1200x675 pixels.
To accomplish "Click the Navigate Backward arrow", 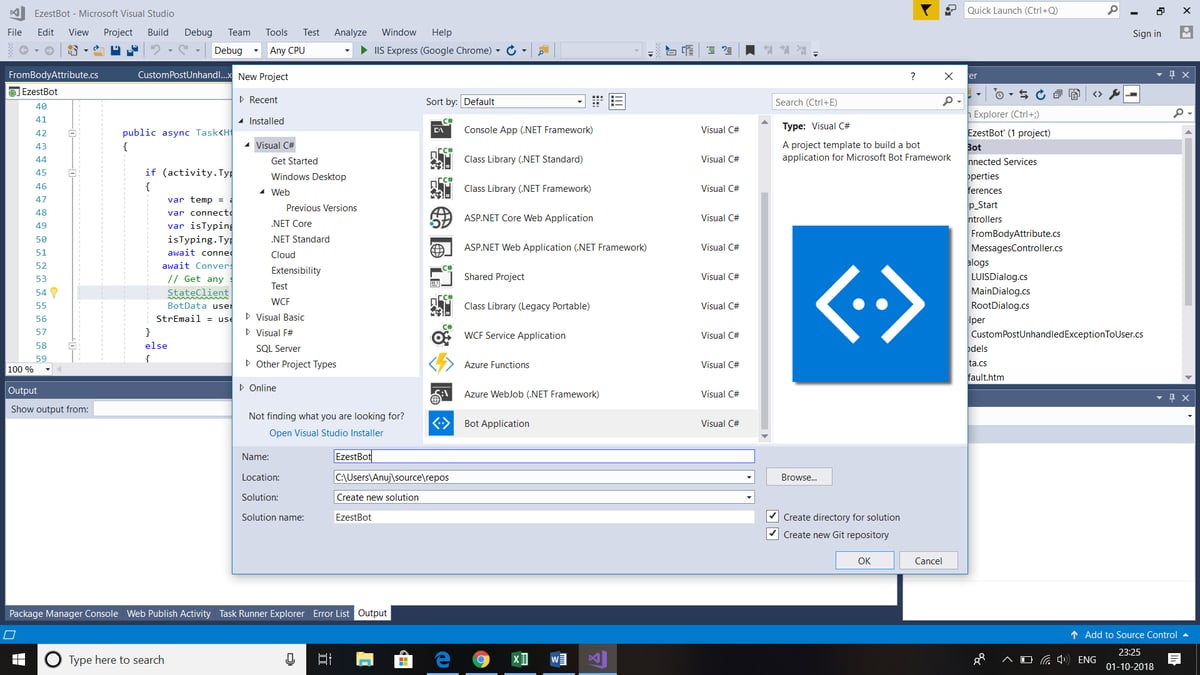I will coord(25,50).
